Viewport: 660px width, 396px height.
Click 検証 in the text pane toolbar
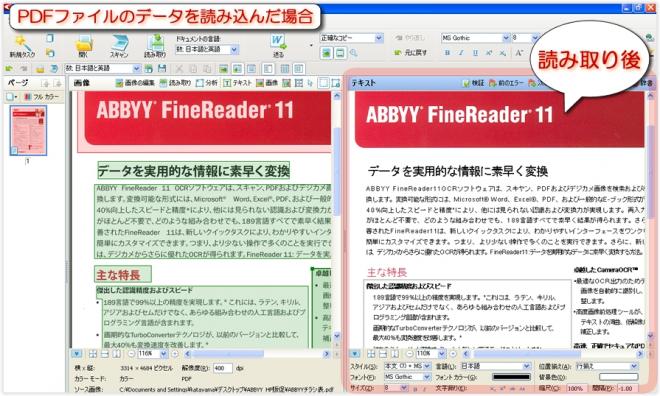(x=474, y=83)
